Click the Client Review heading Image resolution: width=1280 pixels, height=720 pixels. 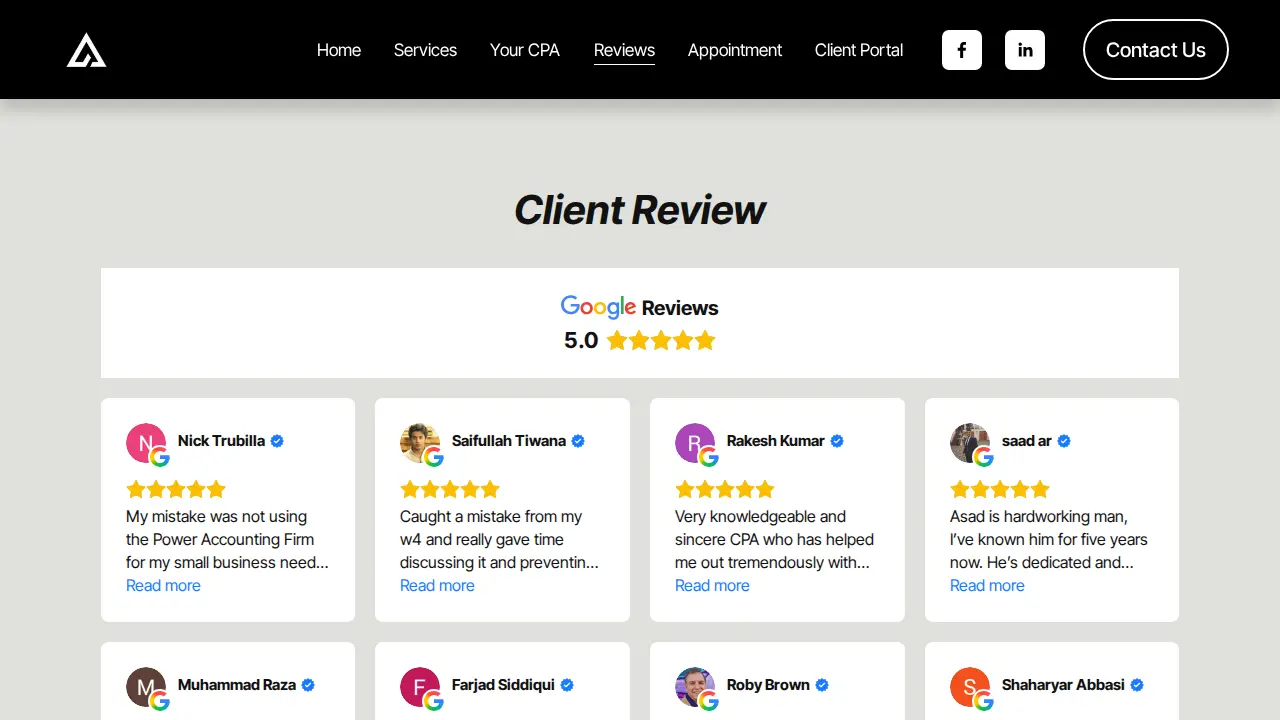pyautogui.click(x=640, y=210)
